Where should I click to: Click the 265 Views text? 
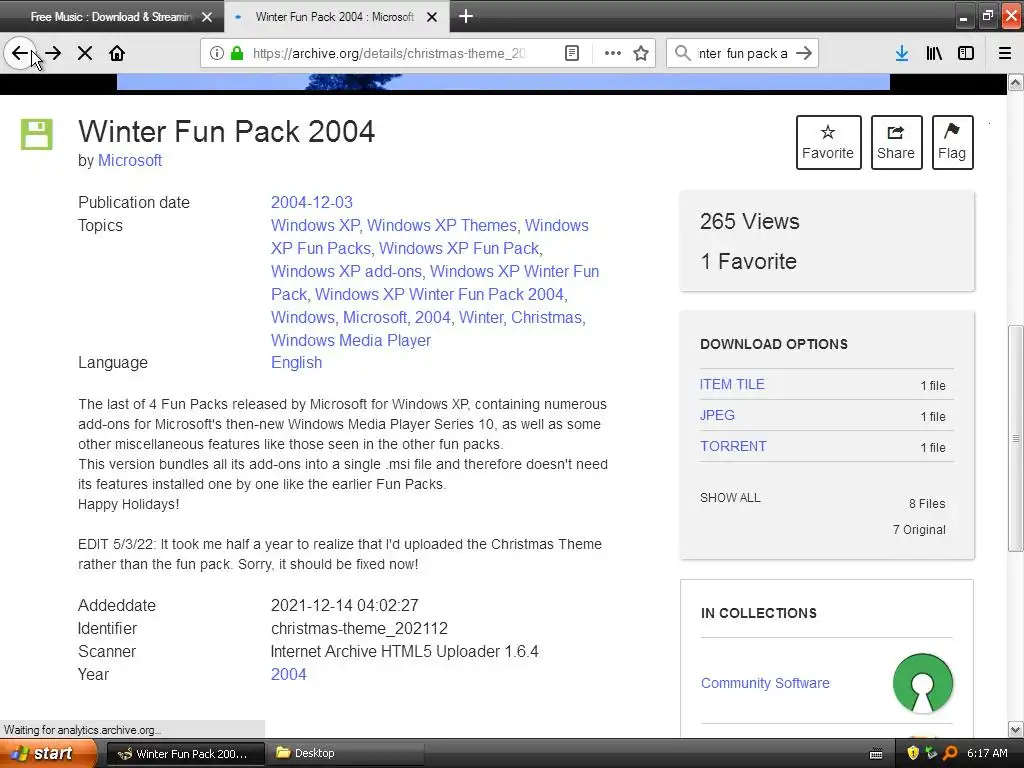(750, 221)
